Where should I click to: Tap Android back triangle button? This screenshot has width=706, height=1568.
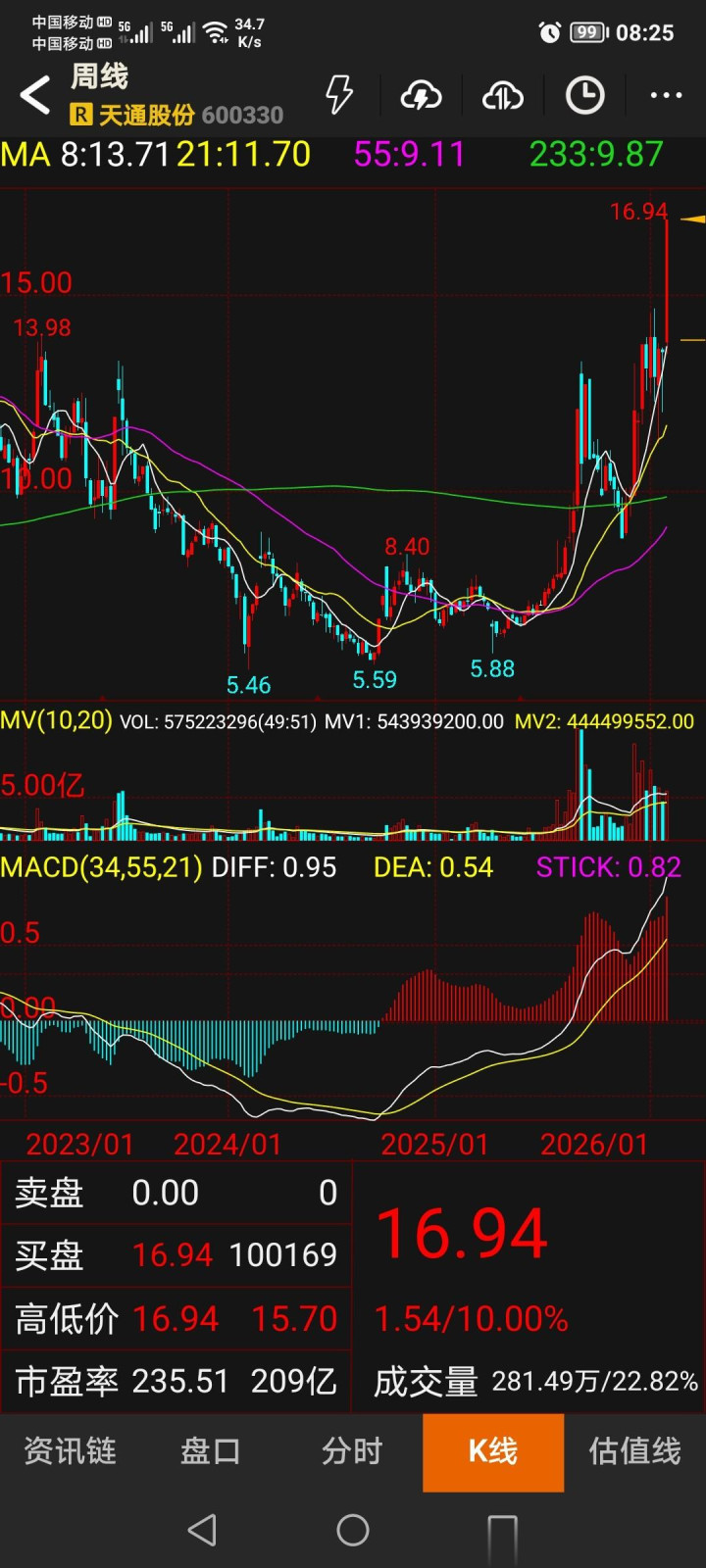[x=202, y=1530]
